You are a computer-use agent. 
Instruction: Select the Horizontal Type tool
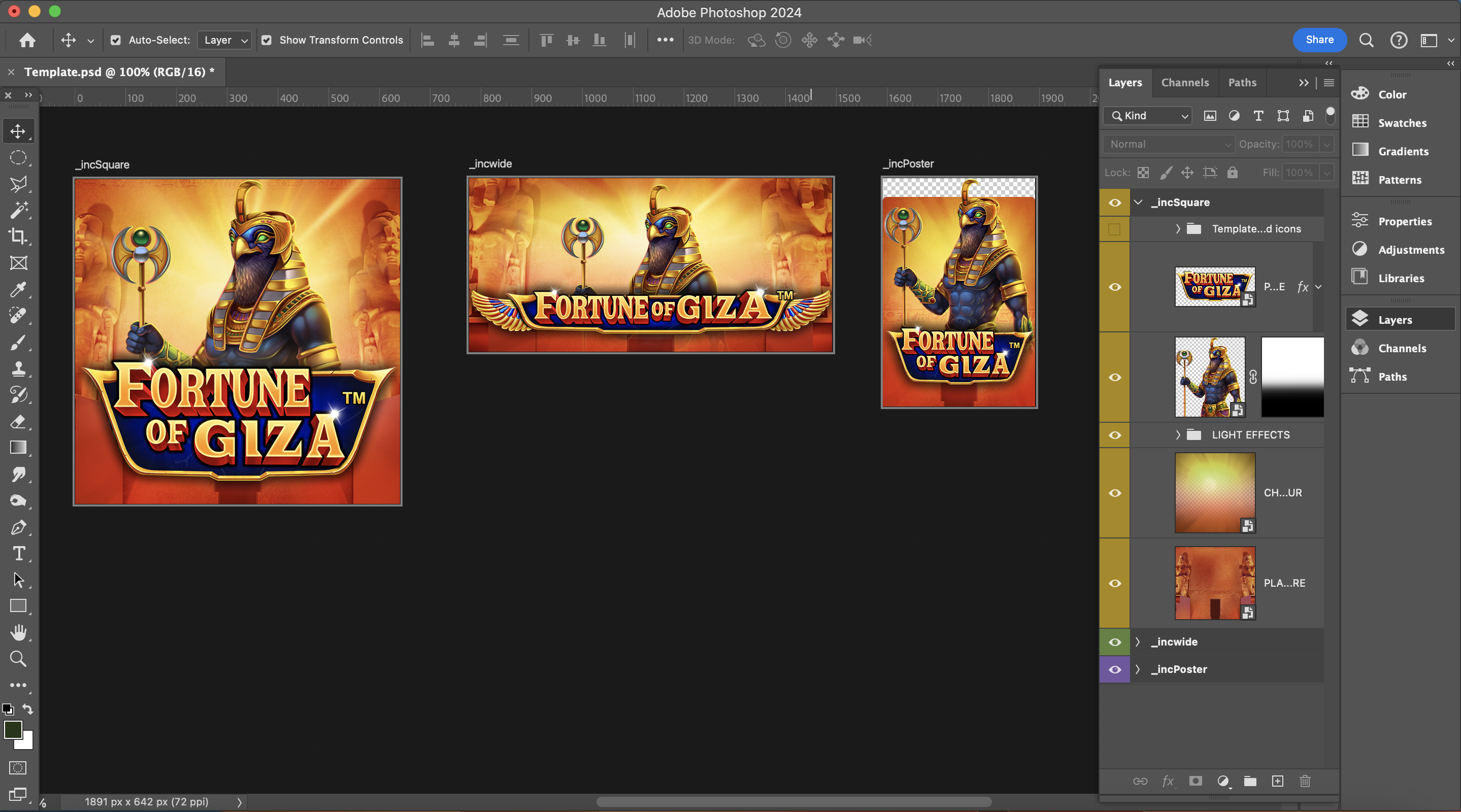click(x=18, y=554)
